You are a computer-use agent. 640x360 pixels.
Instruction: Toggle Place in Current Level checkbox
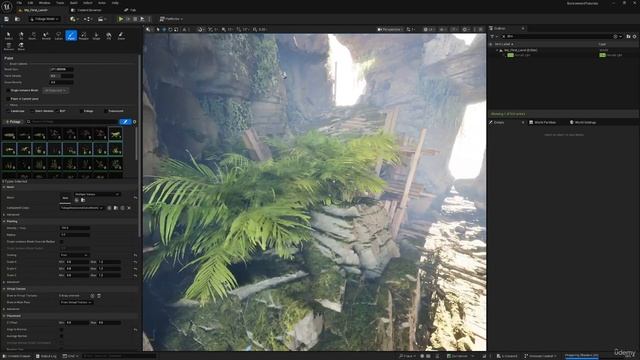coord(8,99)
